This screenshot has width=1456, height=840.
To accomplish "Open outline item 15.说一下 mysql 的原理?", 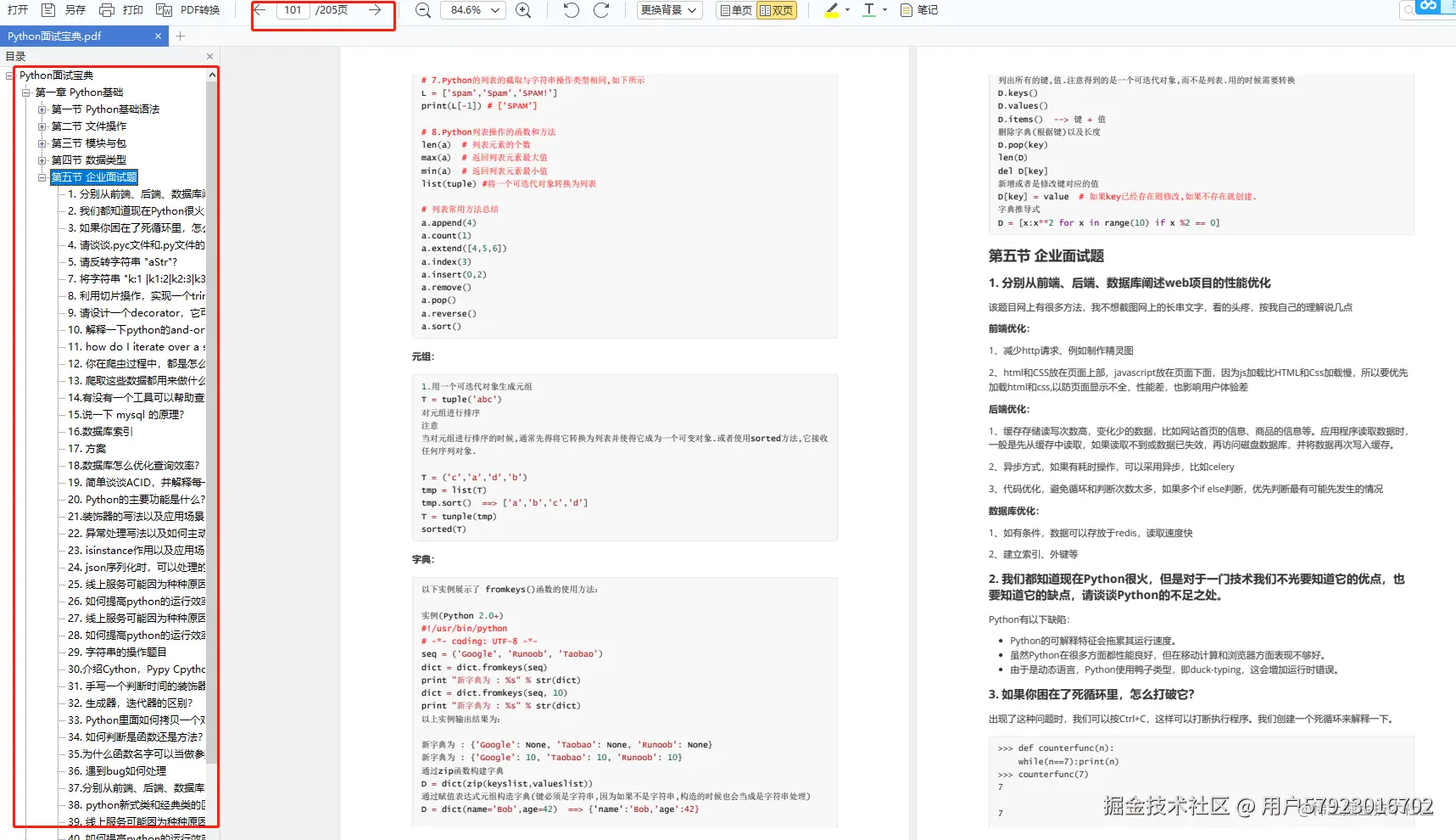I will (x=126, y=415).
